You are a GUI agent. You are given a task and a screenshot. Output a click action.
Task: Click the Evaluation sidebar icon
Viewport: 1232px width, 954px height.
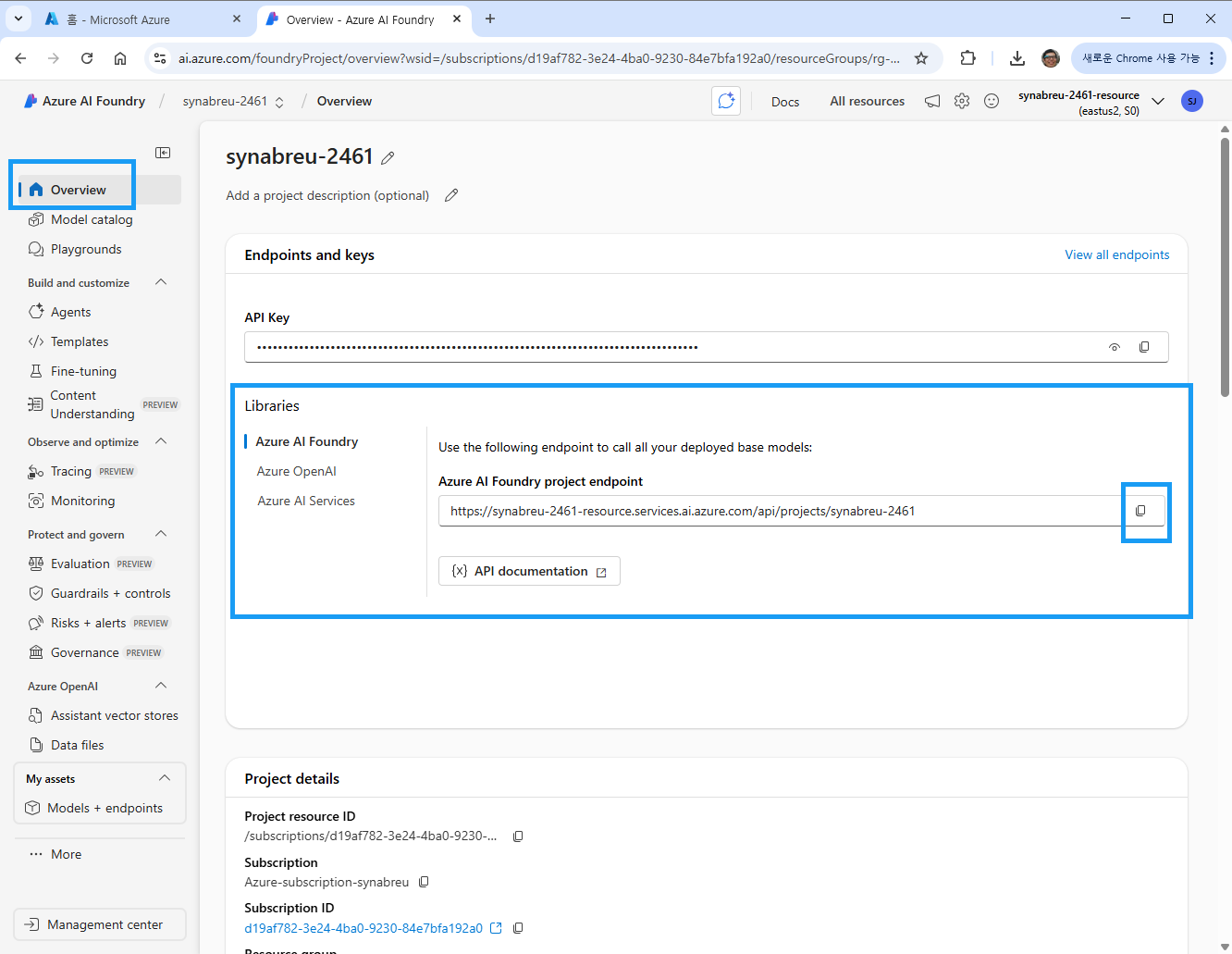(36, 564)
